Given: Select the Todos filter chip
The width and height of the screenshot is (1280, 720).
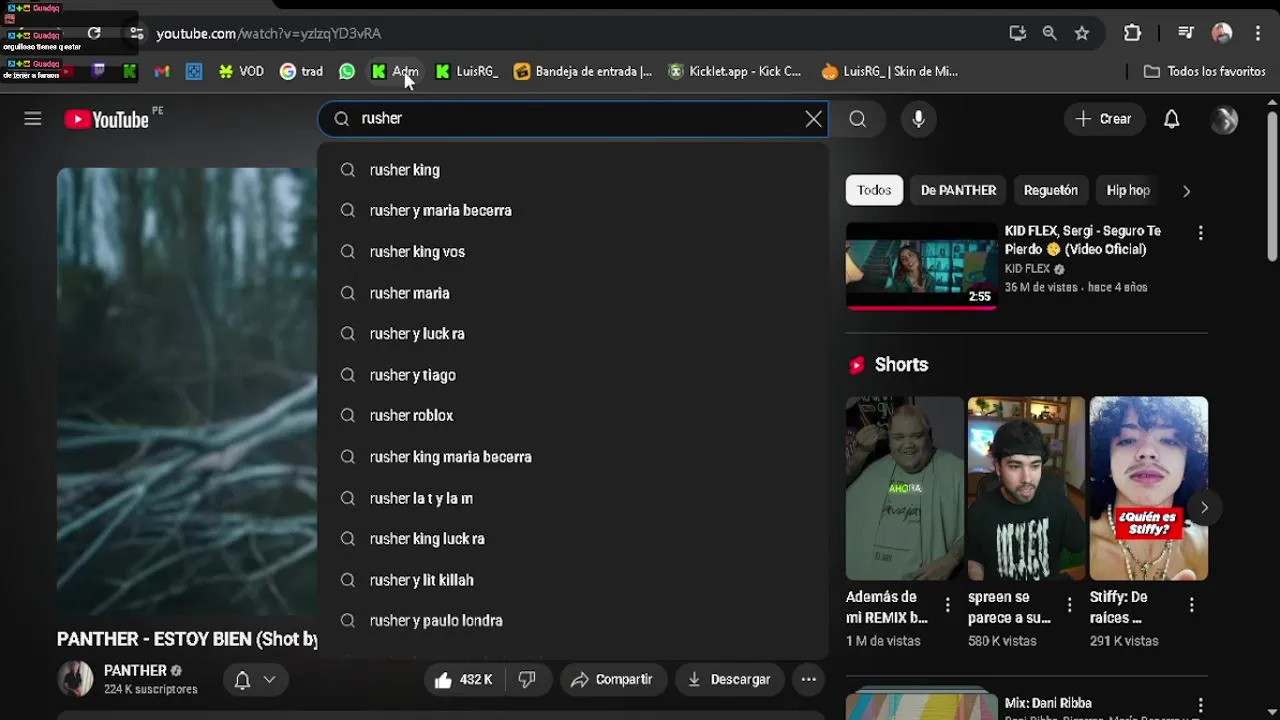Looking at the screenshot, I should click(874, 190).
